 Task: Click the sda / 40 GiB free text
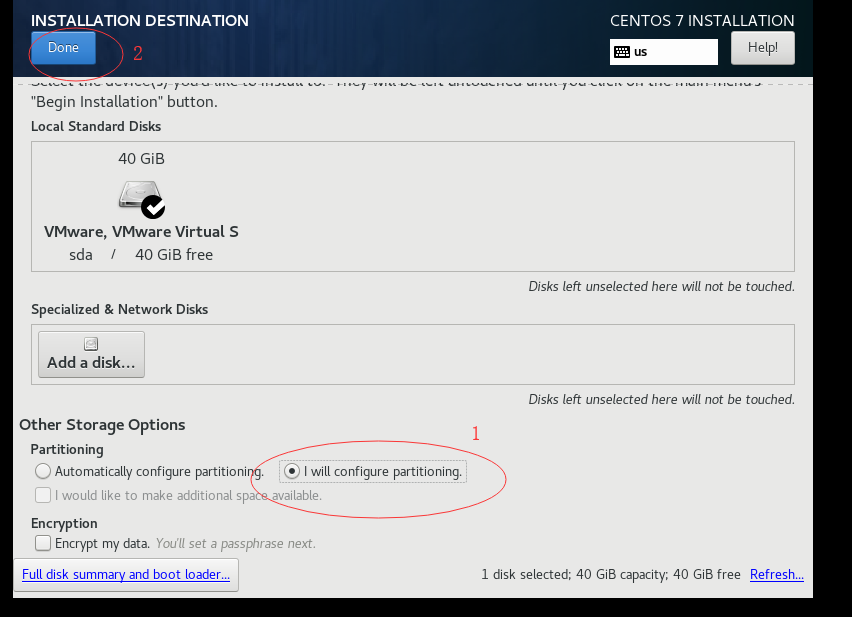(x=141, y=255)
